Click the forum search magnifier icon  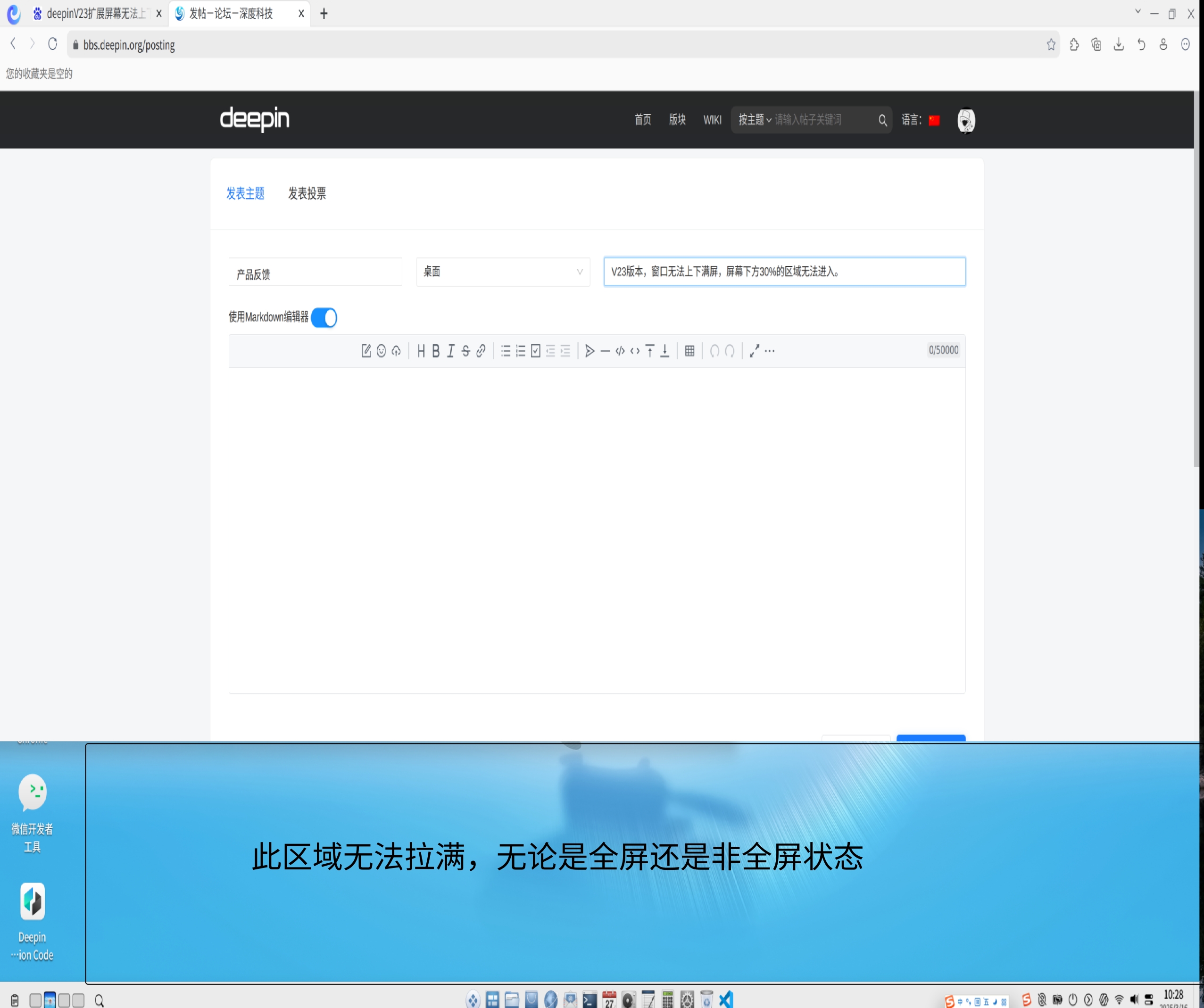point(882,120)
